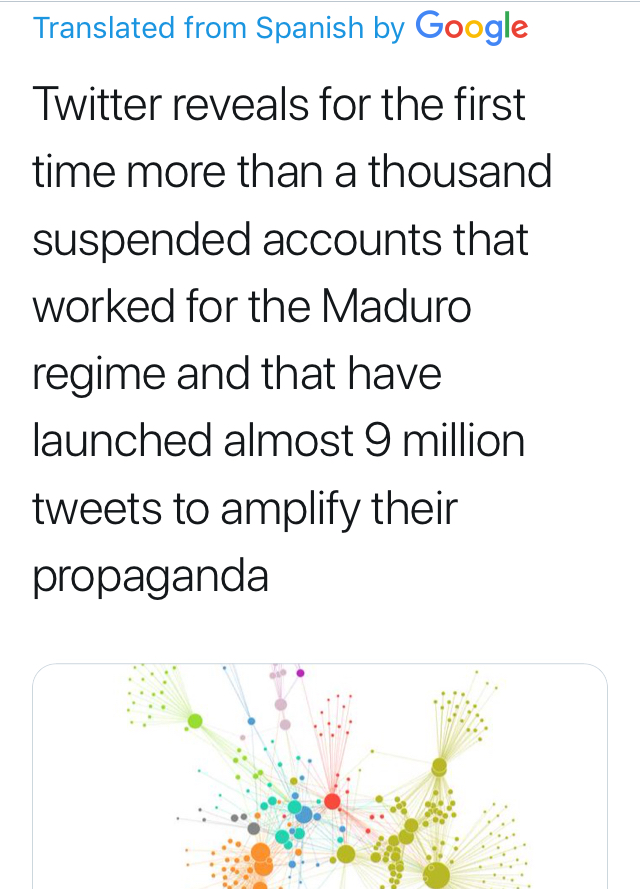Open the network graph image thumbnail
This screenshot has width=640, height=889.
[x=320, y=776]
